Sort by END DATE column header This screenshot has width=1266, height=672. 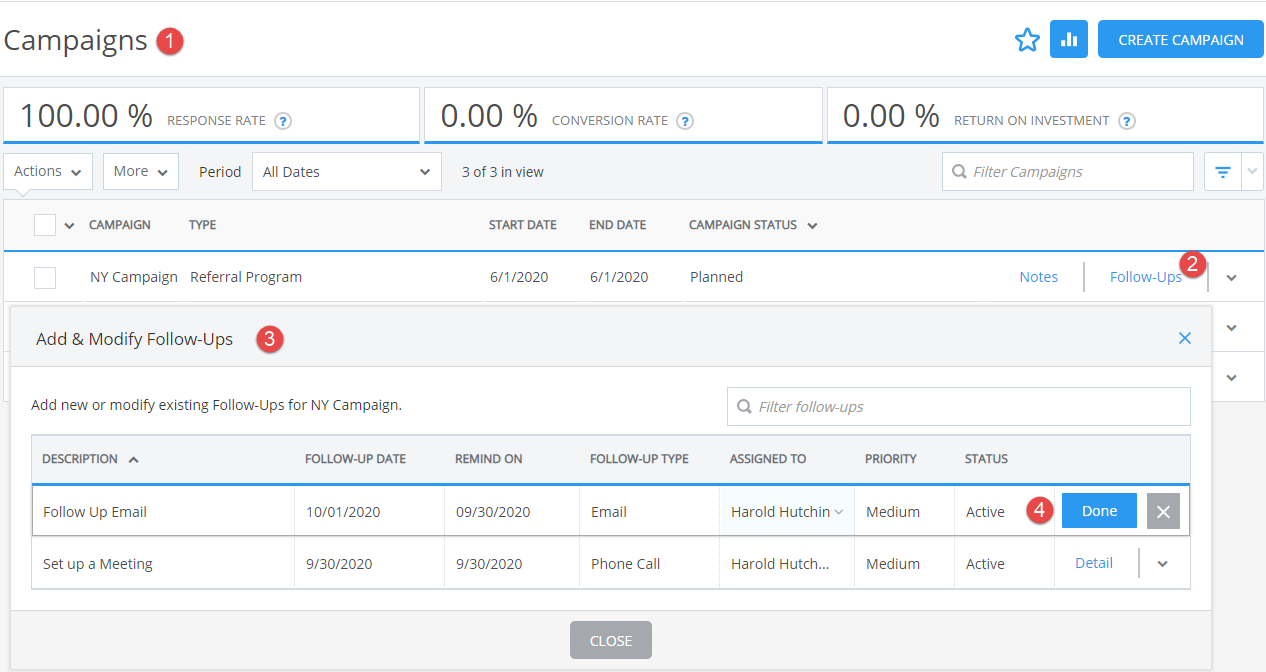coord(618,225)
